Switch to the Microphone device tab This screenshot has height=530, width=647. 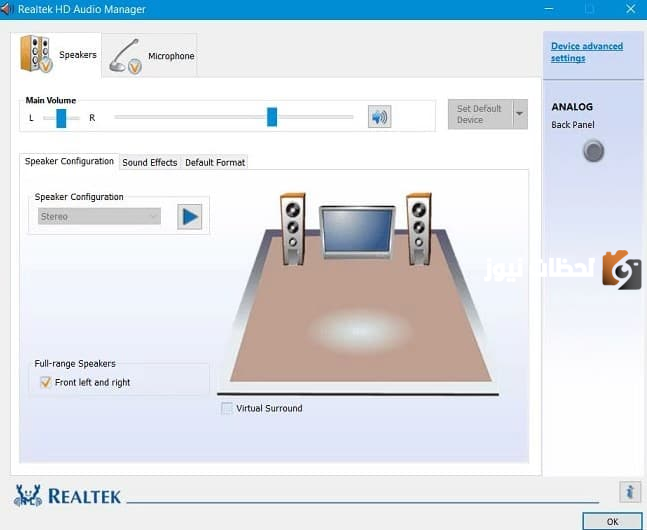151,56
